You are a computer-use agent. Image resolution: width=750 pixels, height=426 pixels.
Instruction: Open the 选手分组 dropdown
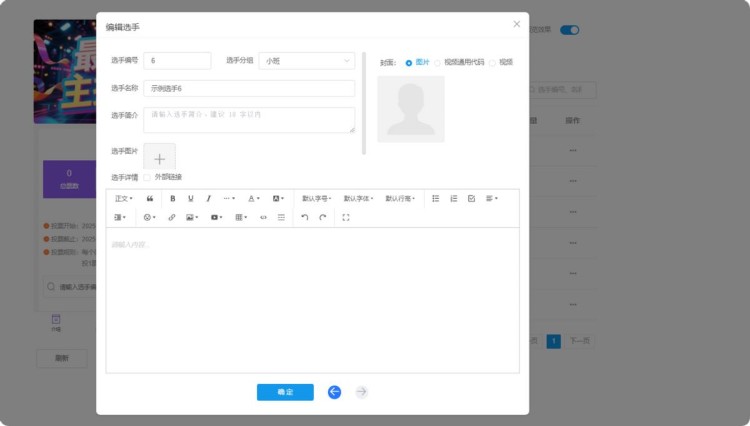point(306,61)
